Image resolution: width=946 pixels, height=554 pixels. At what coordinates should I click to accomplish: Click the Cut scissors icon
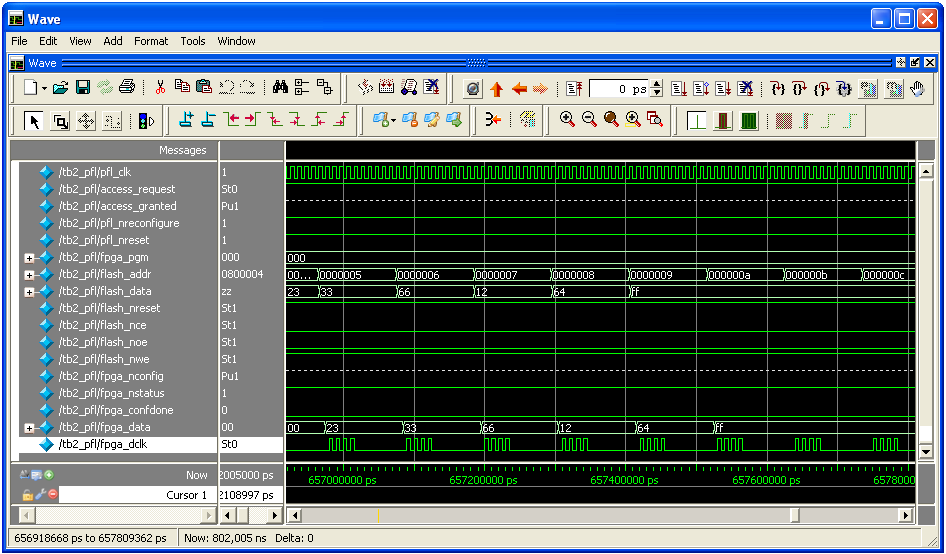160,88
